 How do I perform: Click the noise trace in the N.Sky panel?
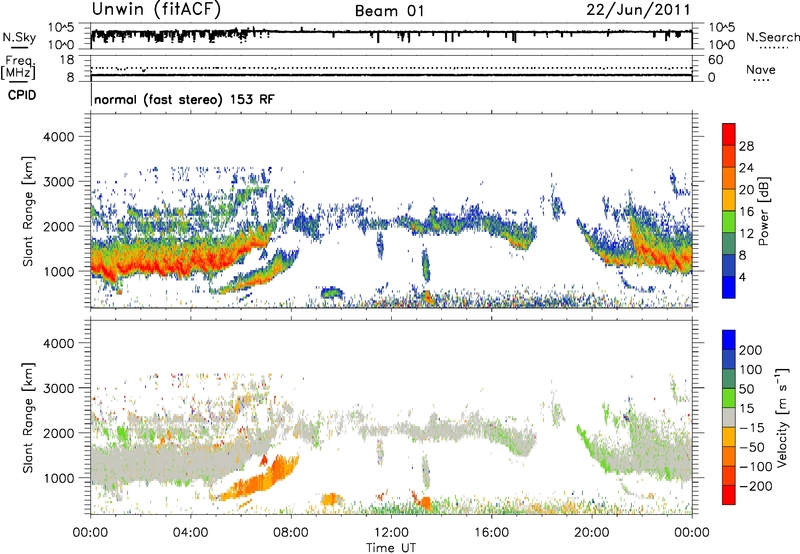click(x=391, y=34)
